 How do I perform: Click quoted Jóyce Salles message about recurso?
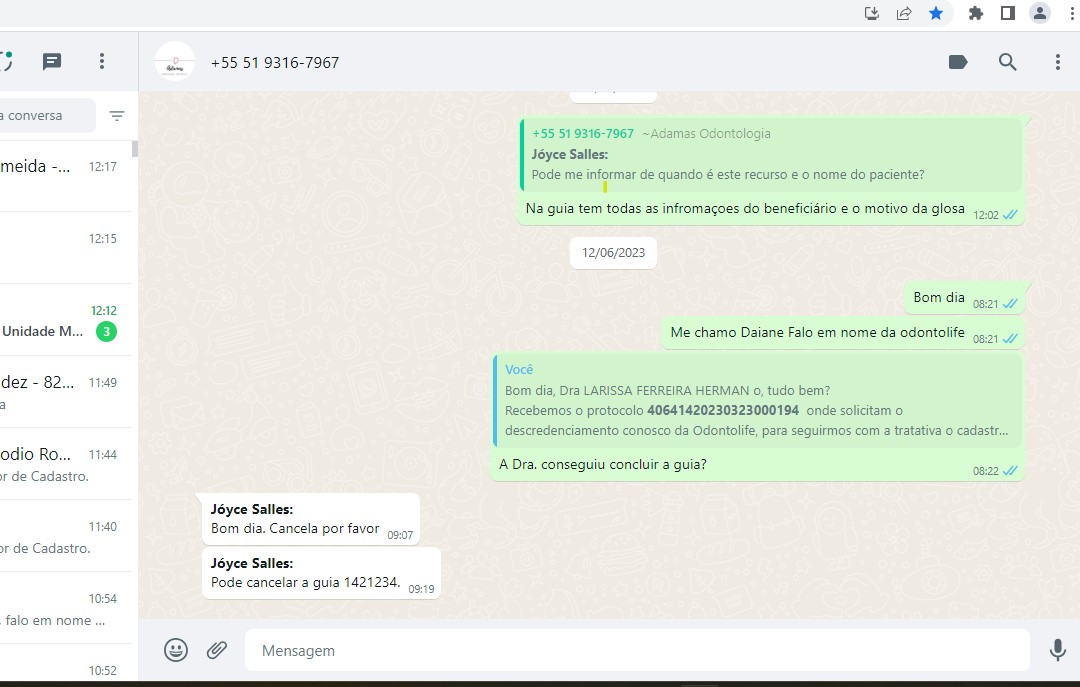(x=771, y=155)
